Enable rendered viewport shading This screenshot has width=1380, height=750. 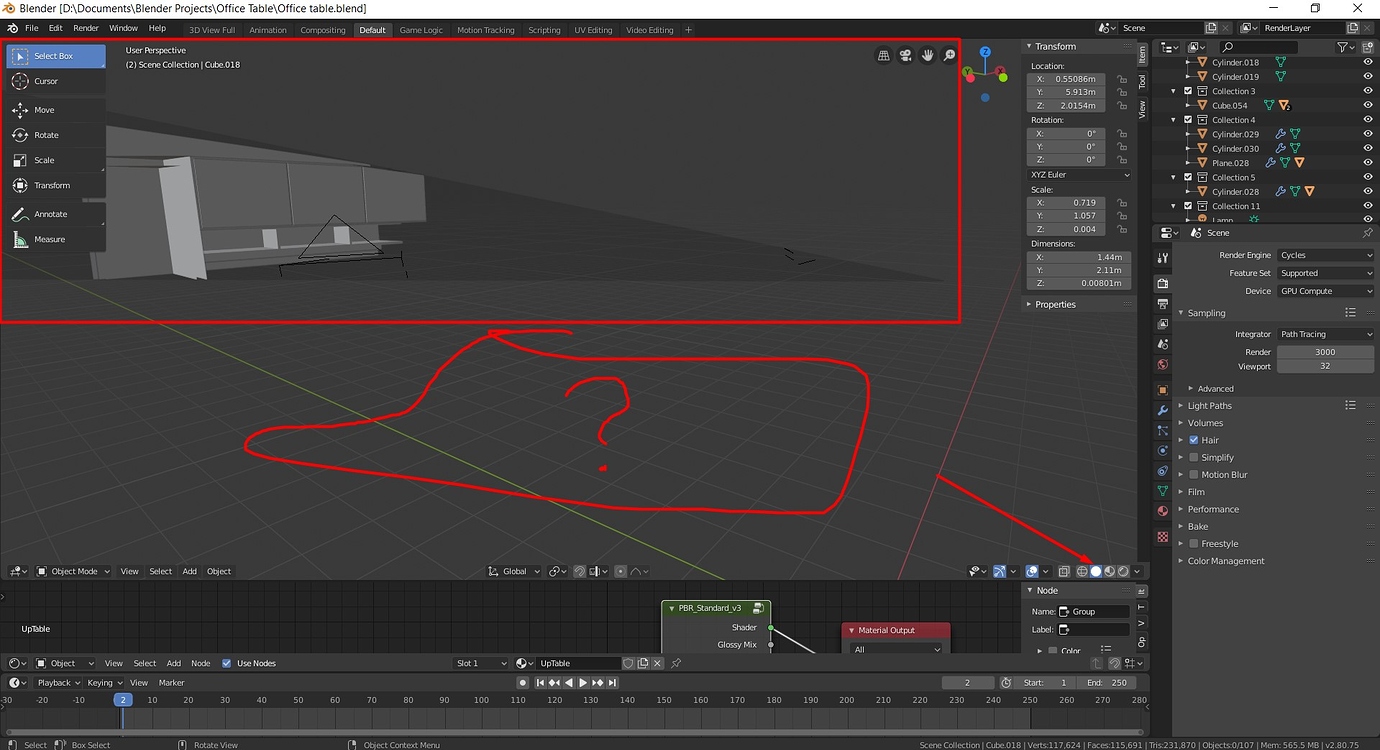[x=1124, y=571]
